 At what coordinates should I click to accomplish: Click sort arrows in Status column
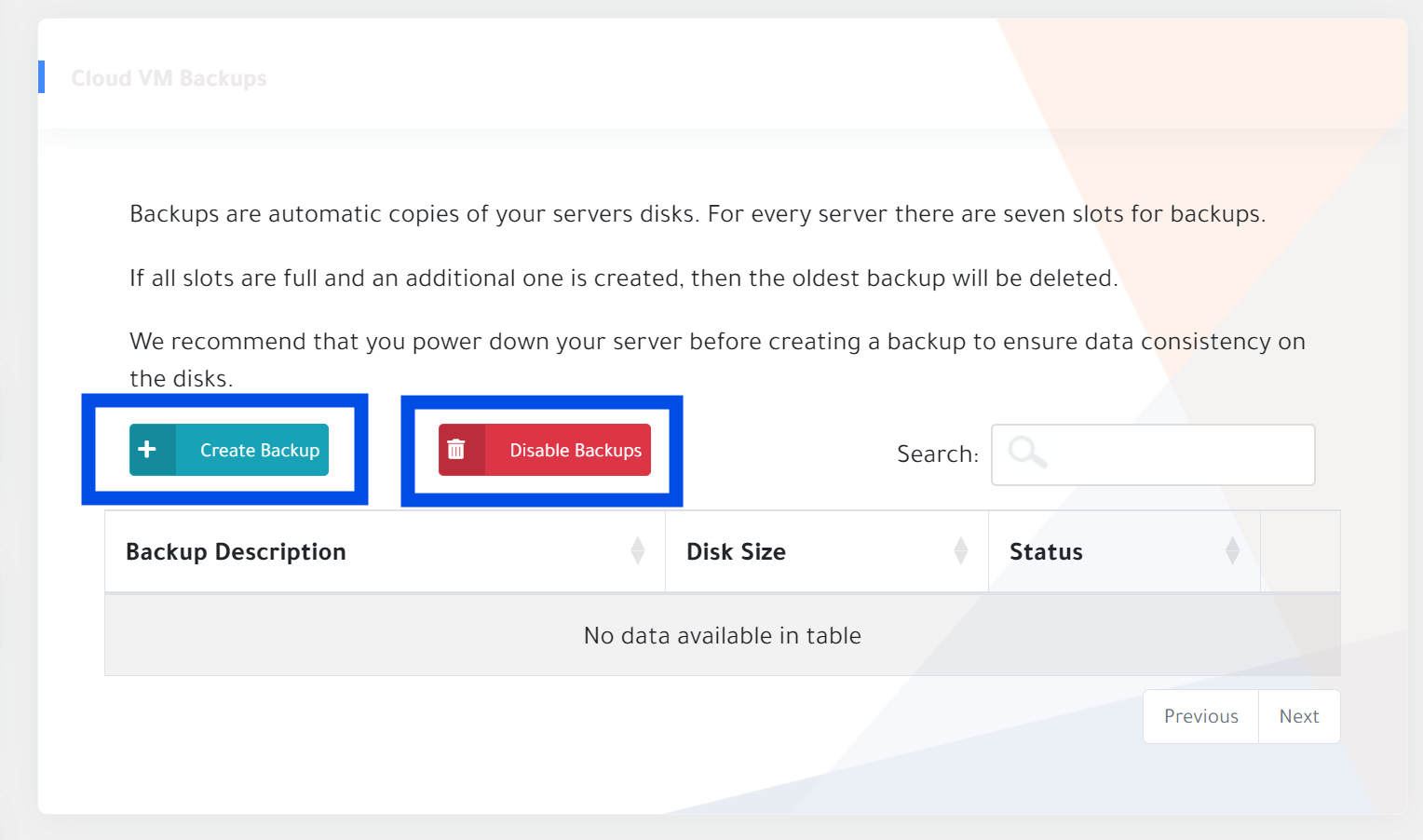[1232, 551]
